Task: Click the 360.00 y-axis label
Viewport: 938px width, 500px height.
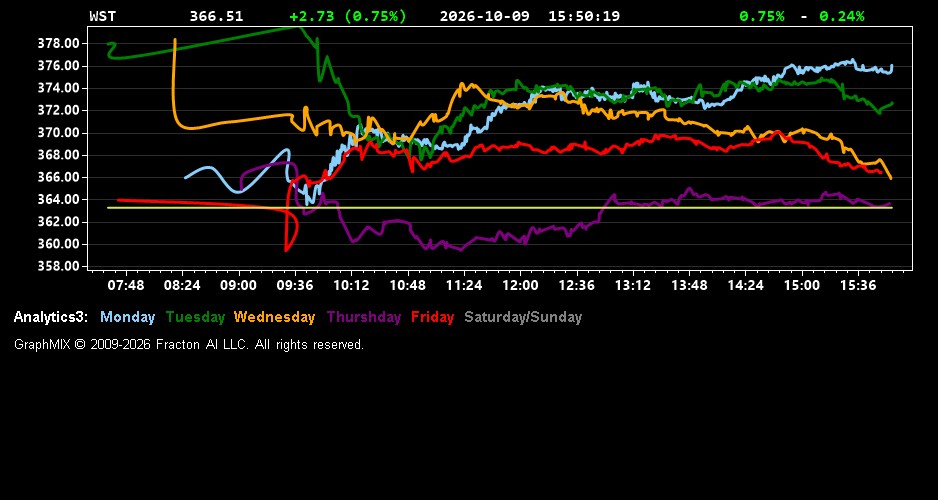Action: (58, 244)
